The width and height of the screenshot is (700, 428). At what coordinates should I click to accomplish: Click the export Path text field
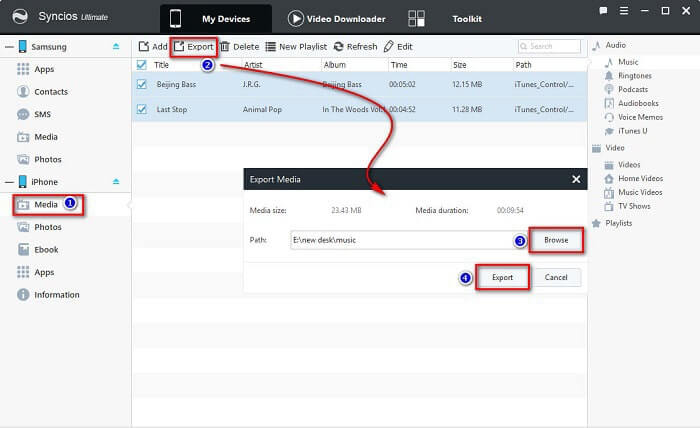click(400, 240)
